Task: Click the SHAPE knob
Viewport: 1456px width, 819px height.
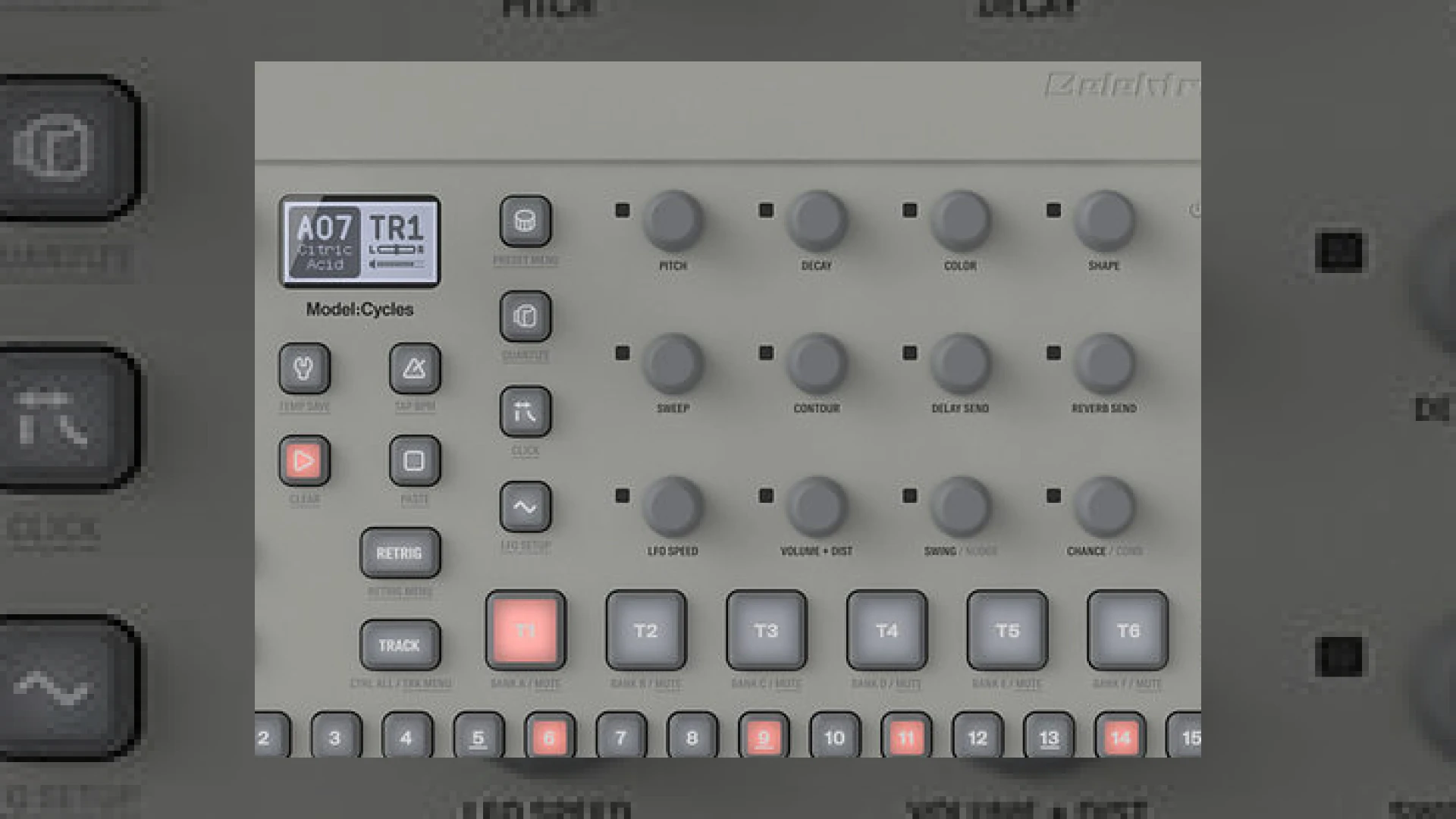Action: pyautogui.click(x=1105, y=221)
